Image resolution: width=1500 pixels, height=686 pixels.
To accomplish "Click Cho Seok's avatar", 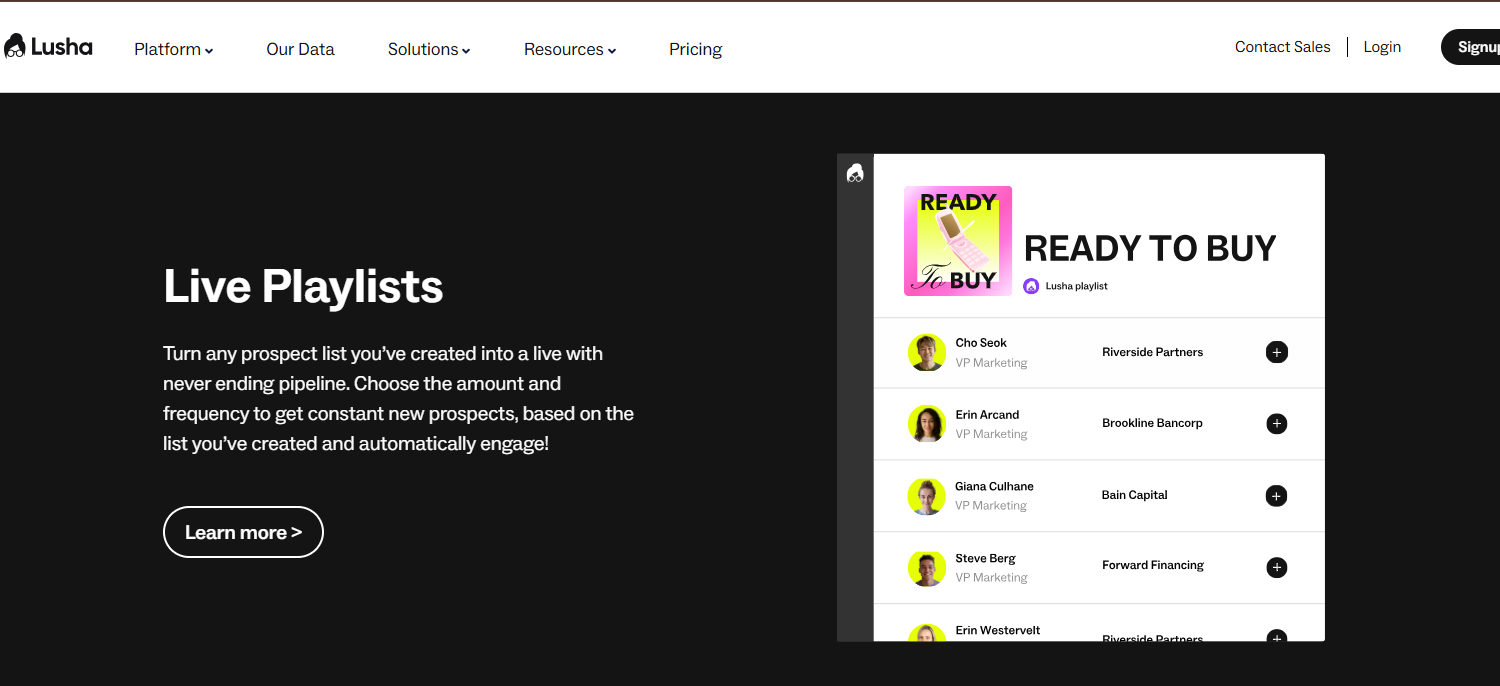I will [x=927, y=352].
